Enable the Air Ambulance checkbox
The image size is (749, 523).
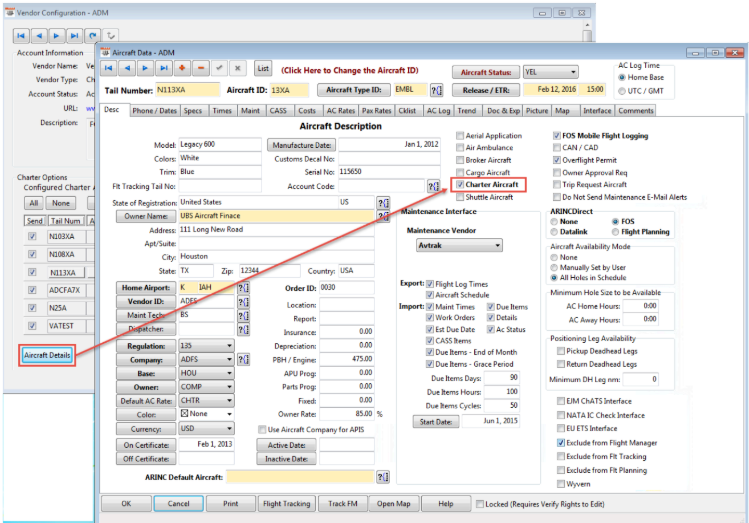pos(460,148)
